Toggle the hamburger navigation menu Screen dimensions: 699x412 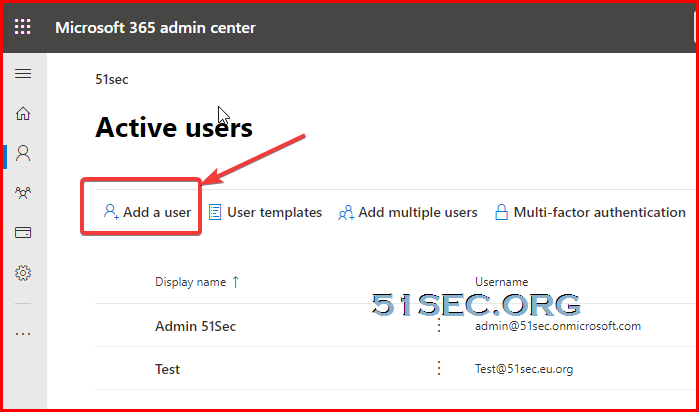tap(23, 73)
